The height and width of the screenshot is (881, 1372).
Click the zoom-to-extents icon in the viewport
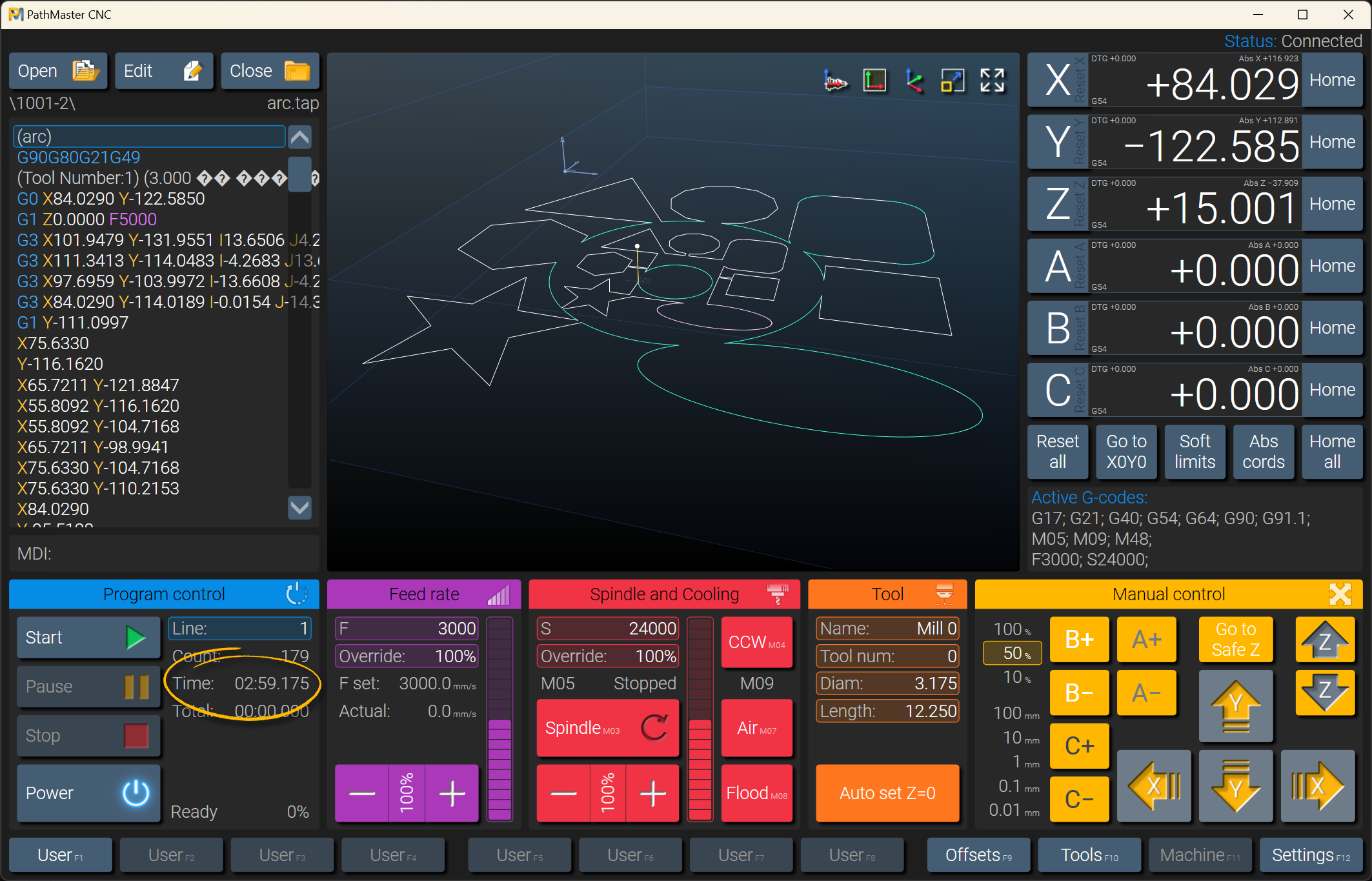coord(953,81)
